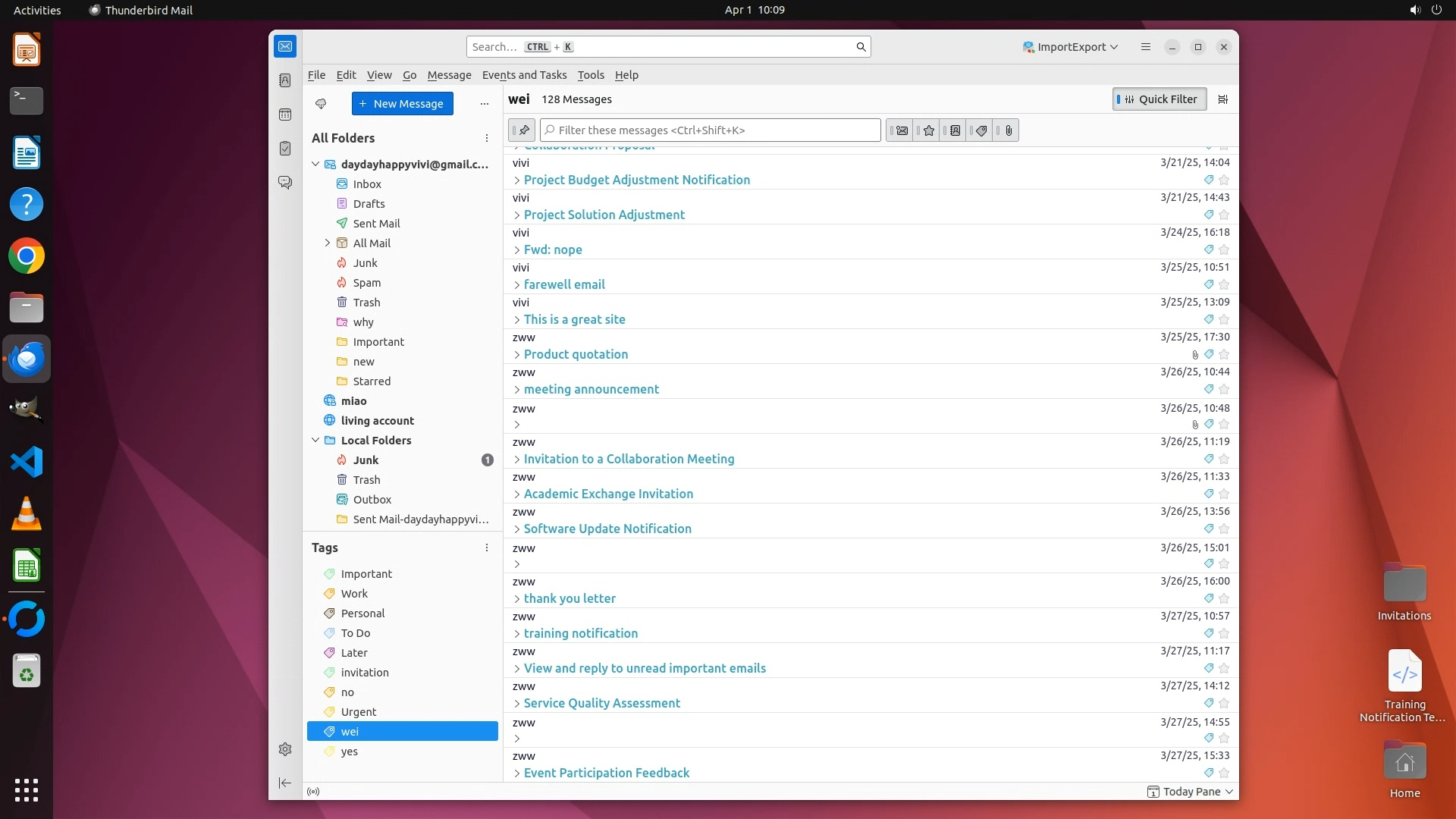Click message list display options icon
Viewport: 1456px width, 819px height.
(1222, 99)
